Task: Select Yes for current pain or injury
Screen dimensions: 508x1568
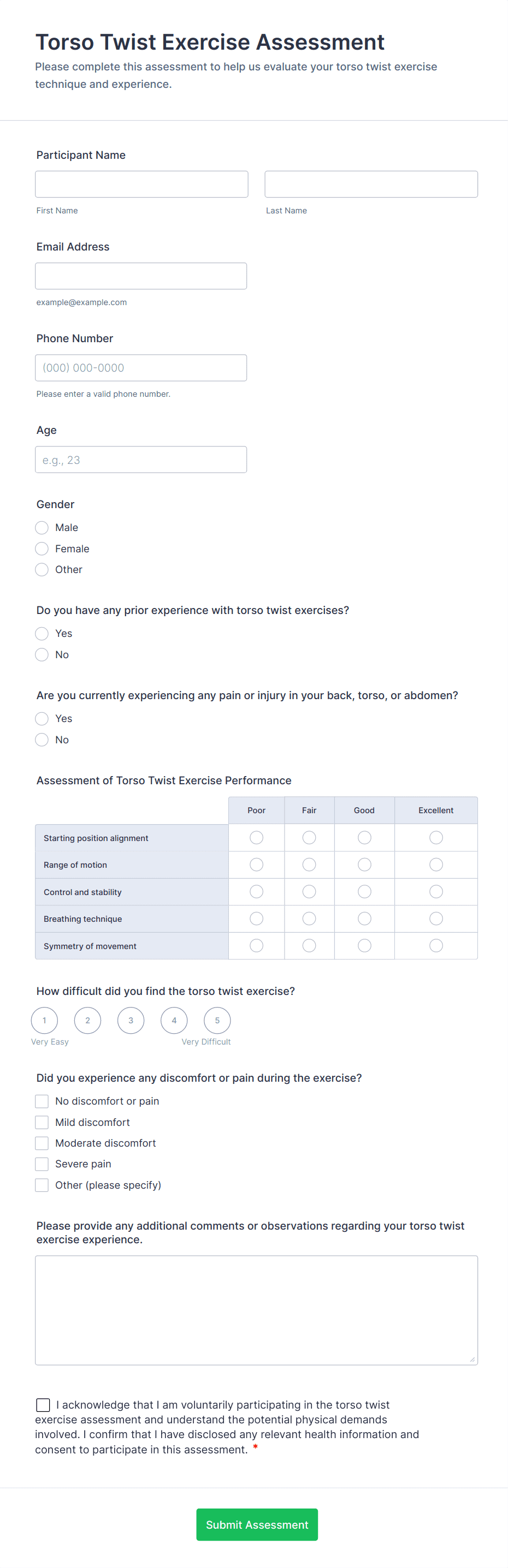Action: click(42, 718)
